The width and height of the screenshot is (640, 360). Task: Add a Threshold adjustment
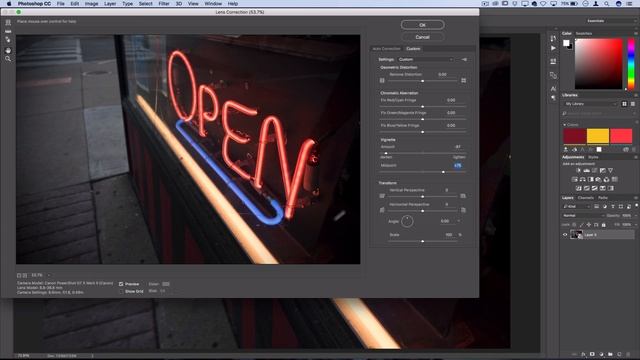tap(594, 188)
